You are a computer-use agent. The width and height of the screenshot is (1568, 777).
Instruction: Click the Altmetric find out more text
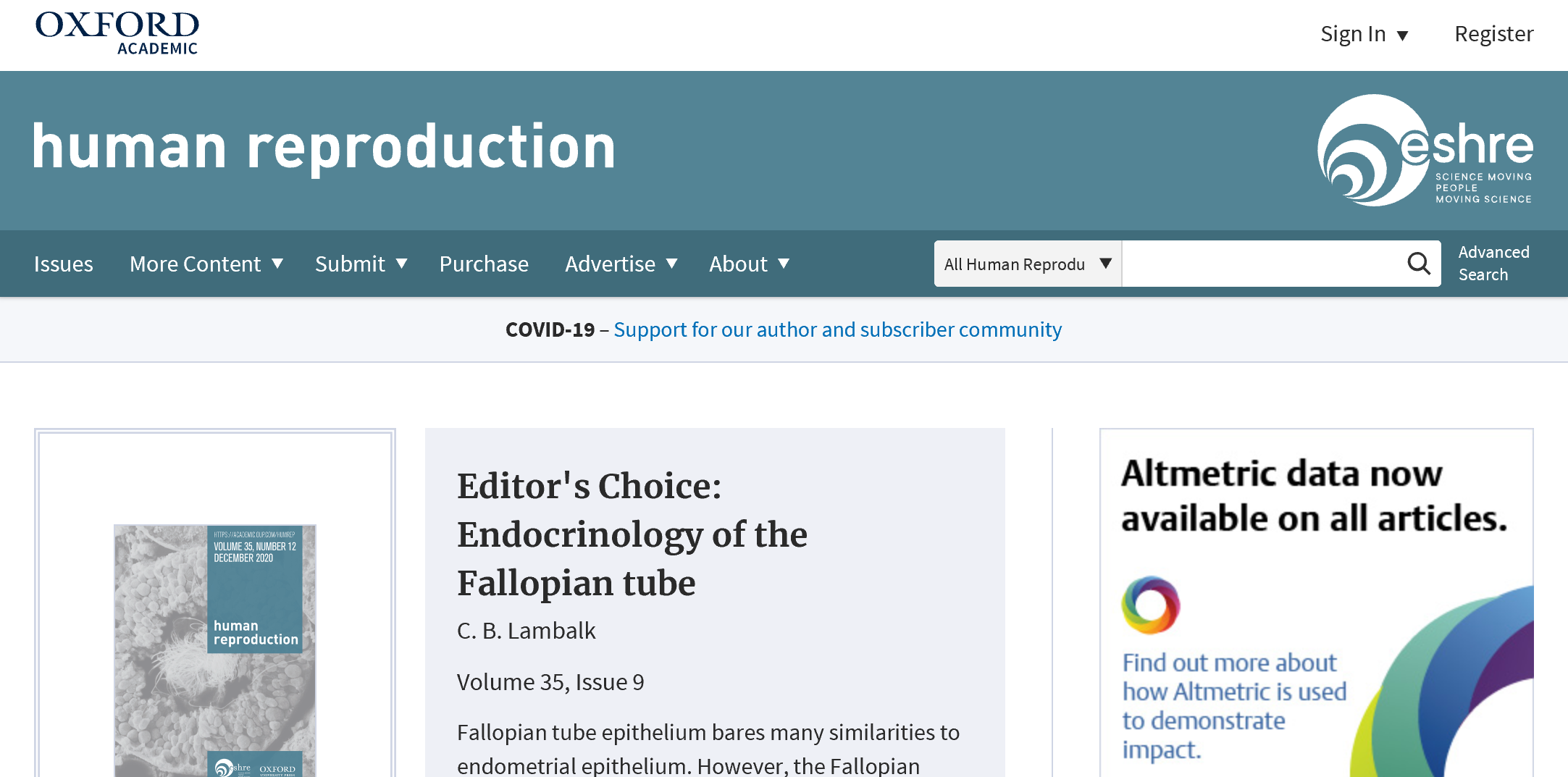pyautogui.click(x=1234, y=706)
